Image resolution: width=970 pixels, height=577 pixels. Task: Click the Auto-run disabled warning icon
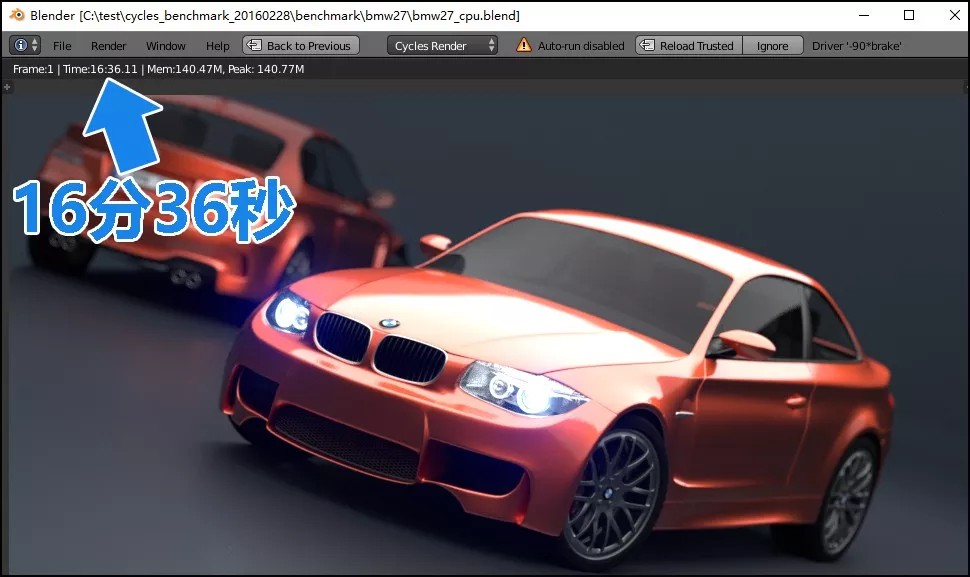point(523,45)
